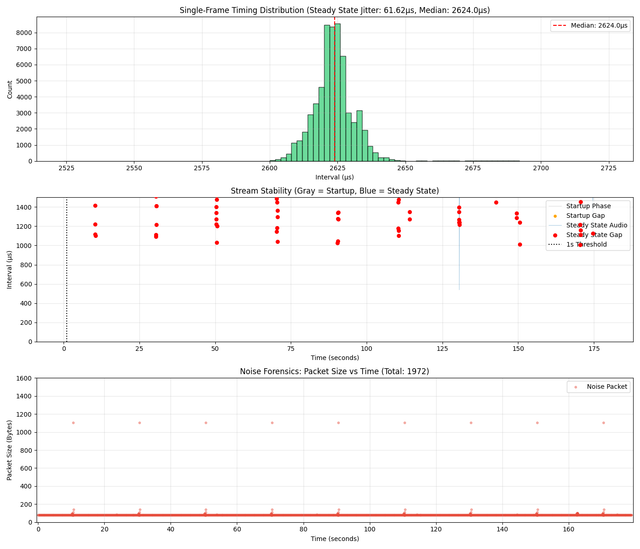The width and height of the screenshot is (640, 549).
Task: Click the orange Startup Gap legend marker
Action: (555, 215)
